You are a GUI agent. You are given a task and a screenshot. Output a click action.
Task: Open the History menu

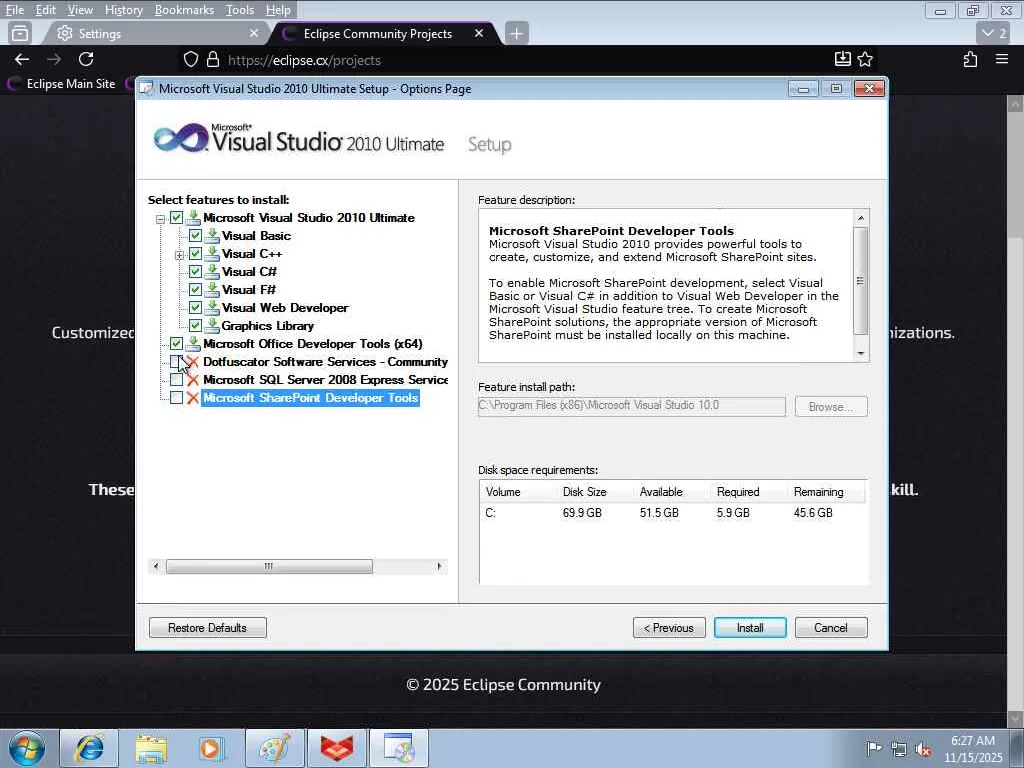tap(123, 10)
